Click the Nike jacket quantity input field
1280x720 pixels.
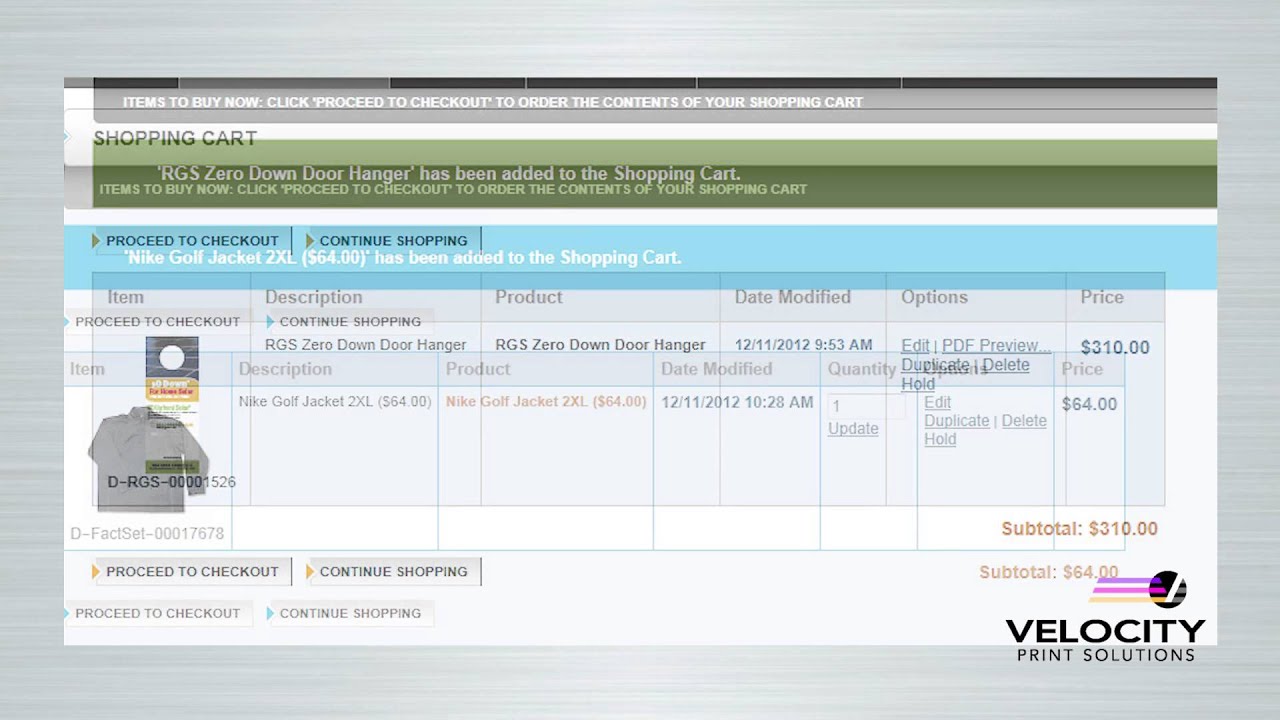866,406
